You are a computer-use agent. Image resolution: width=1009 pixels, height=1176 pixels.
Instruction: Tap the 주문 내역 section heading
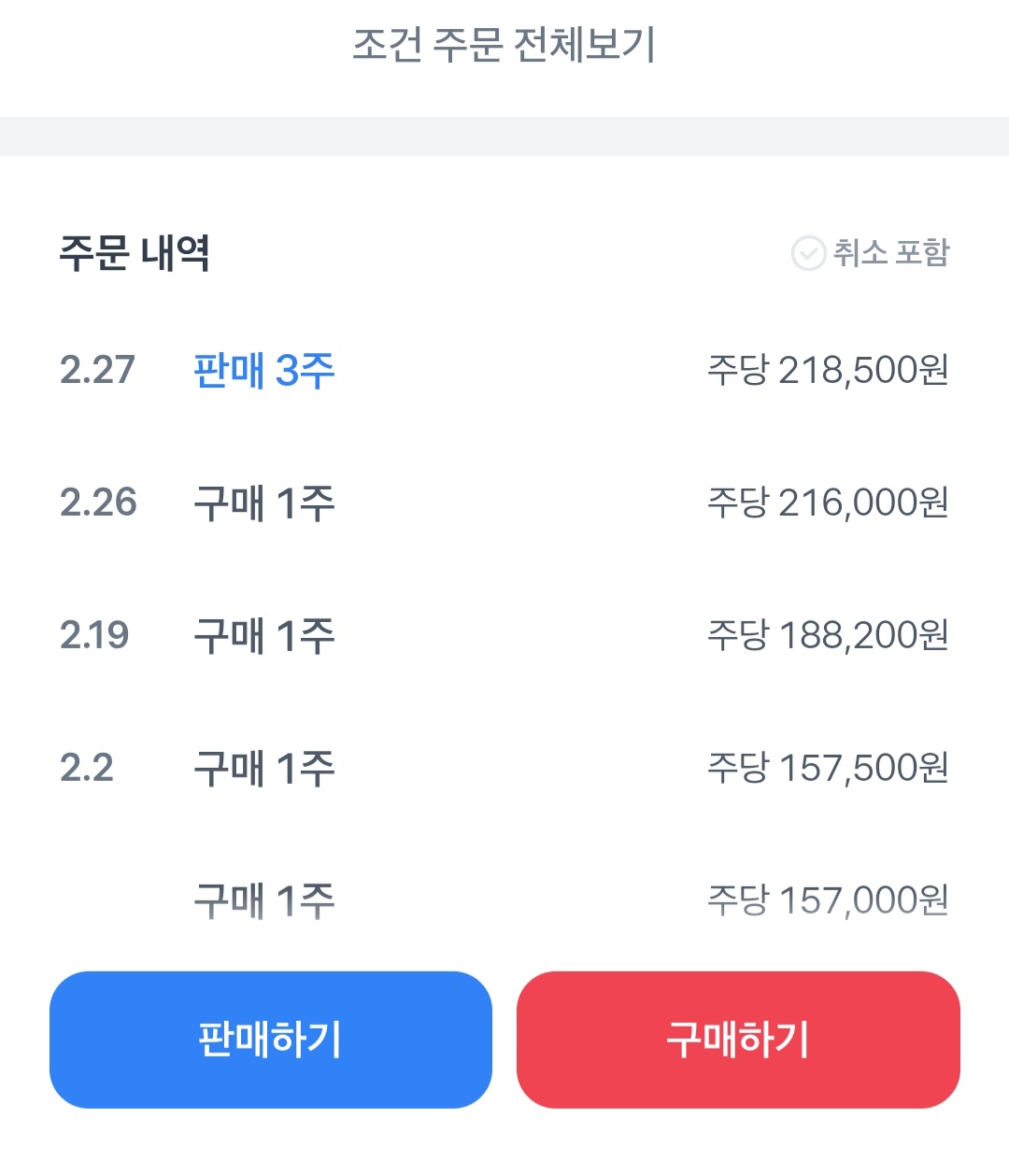pos(135,253)
